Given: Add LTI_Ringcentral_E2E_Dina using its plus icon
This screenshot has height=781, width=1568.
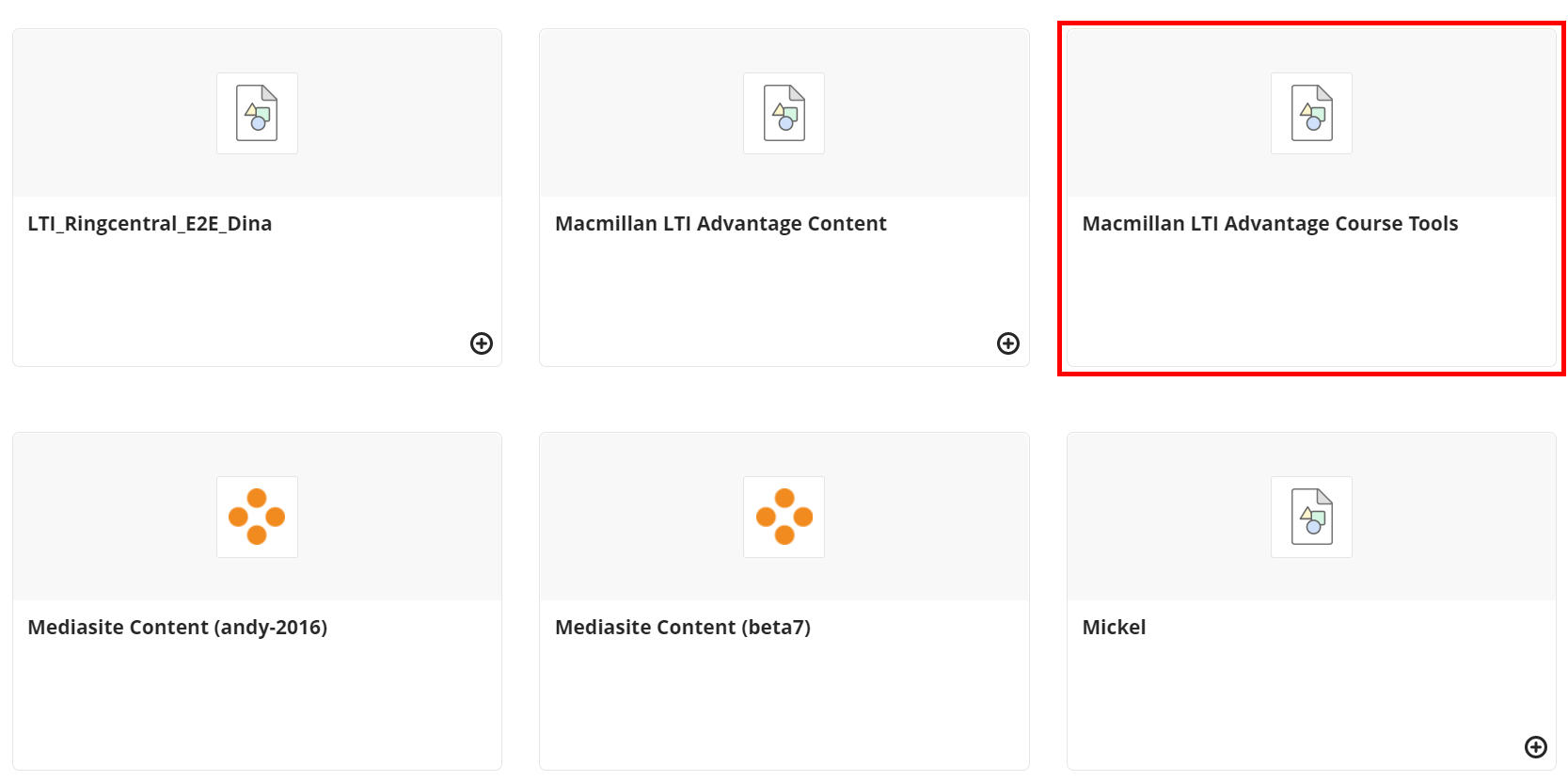Looking at the screenshot, I should pos(482,343).
